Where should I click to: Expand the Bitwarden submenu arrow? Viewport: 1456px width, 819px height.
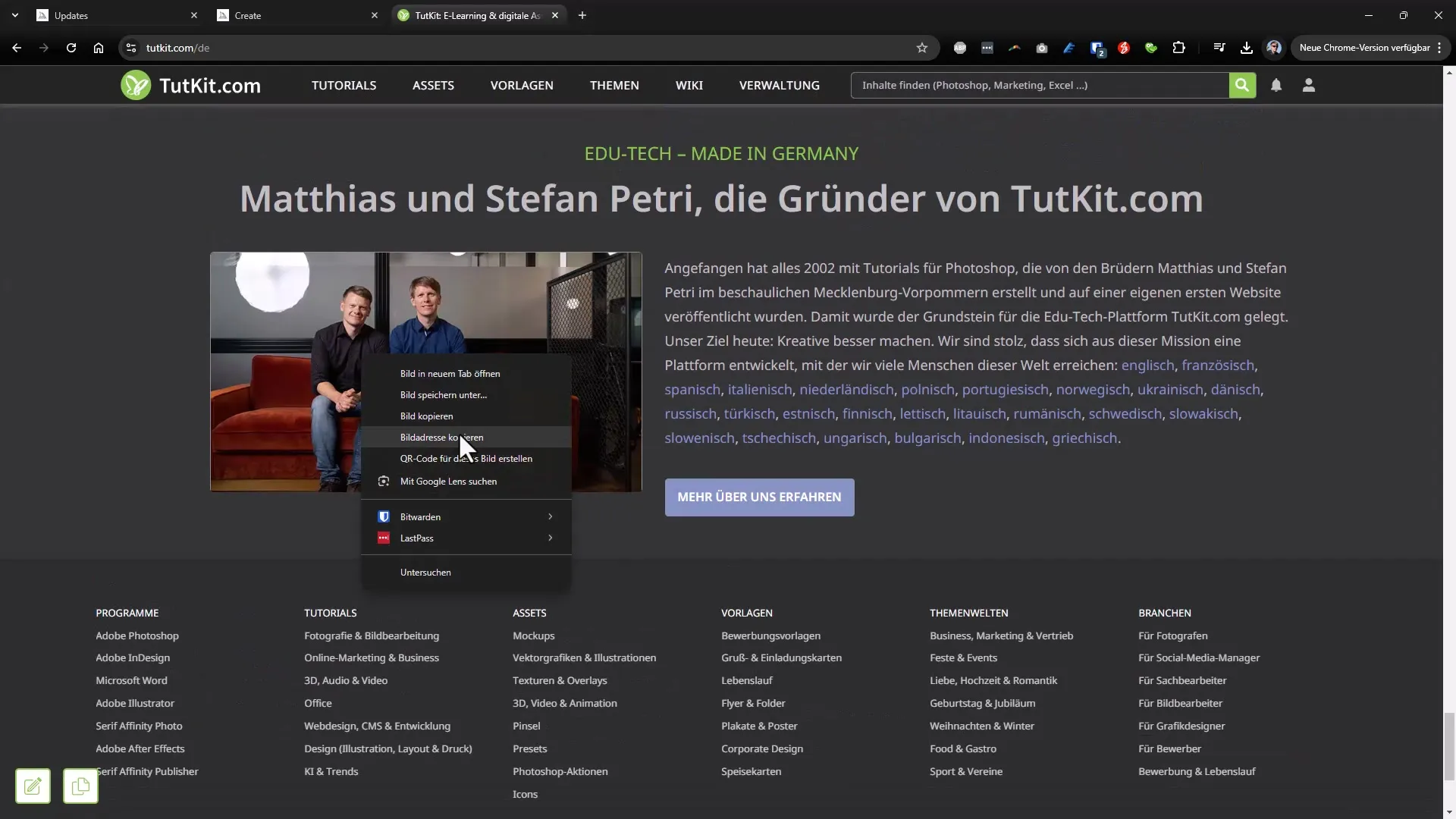coord(551,516)
